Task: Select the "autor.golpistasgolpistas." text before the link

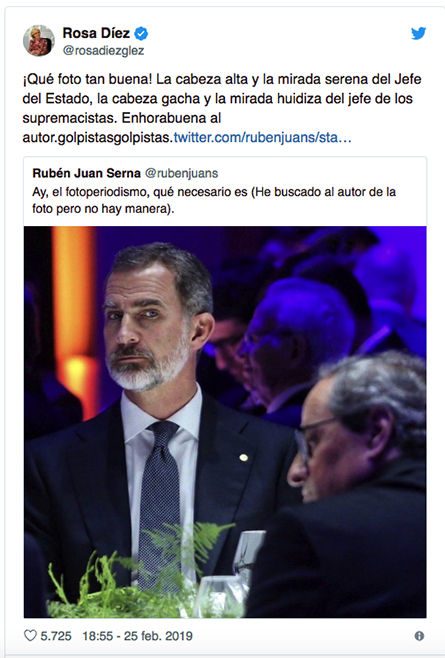Action: tap(98, 138)
